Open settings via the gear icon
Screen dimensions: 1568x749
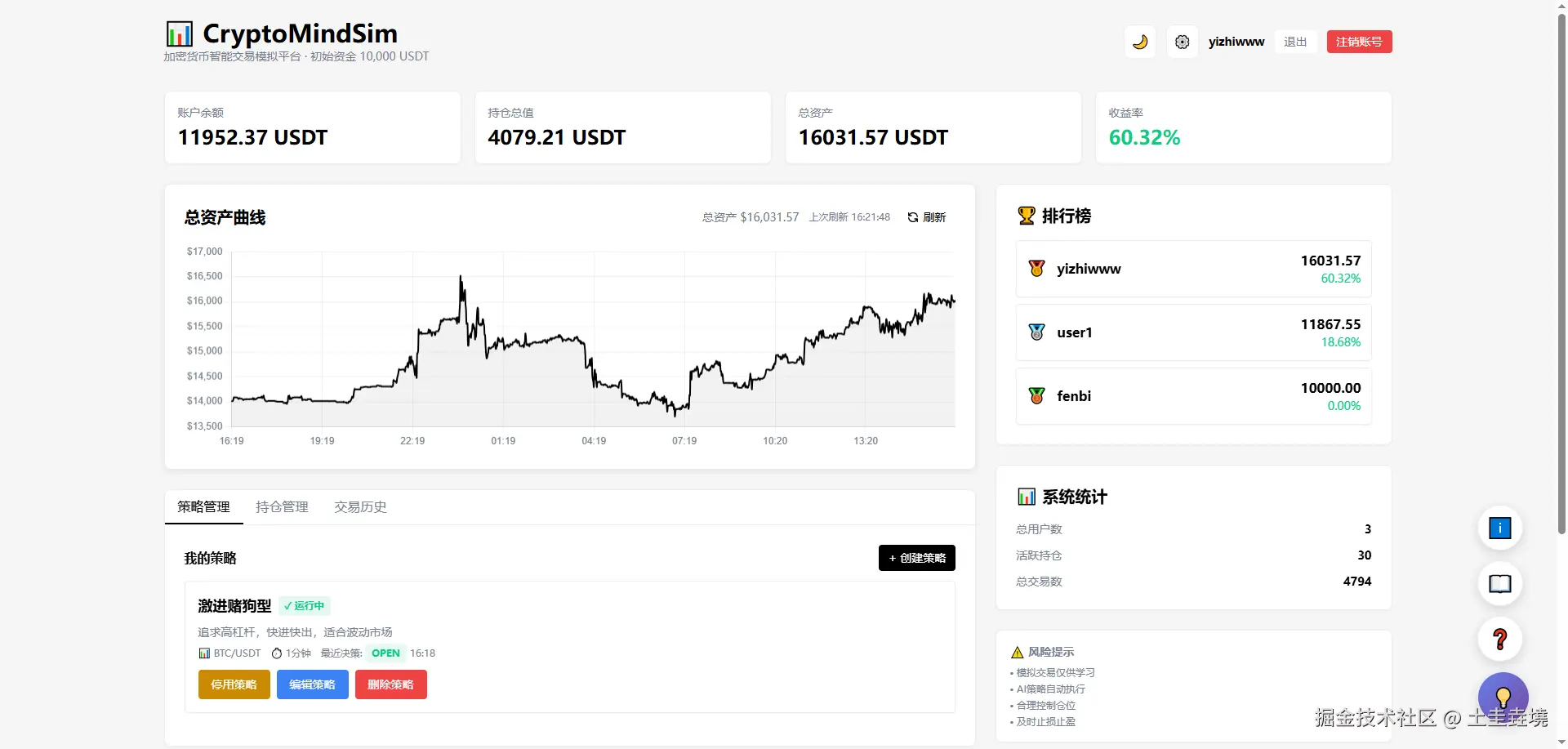tap(1182, 42)
